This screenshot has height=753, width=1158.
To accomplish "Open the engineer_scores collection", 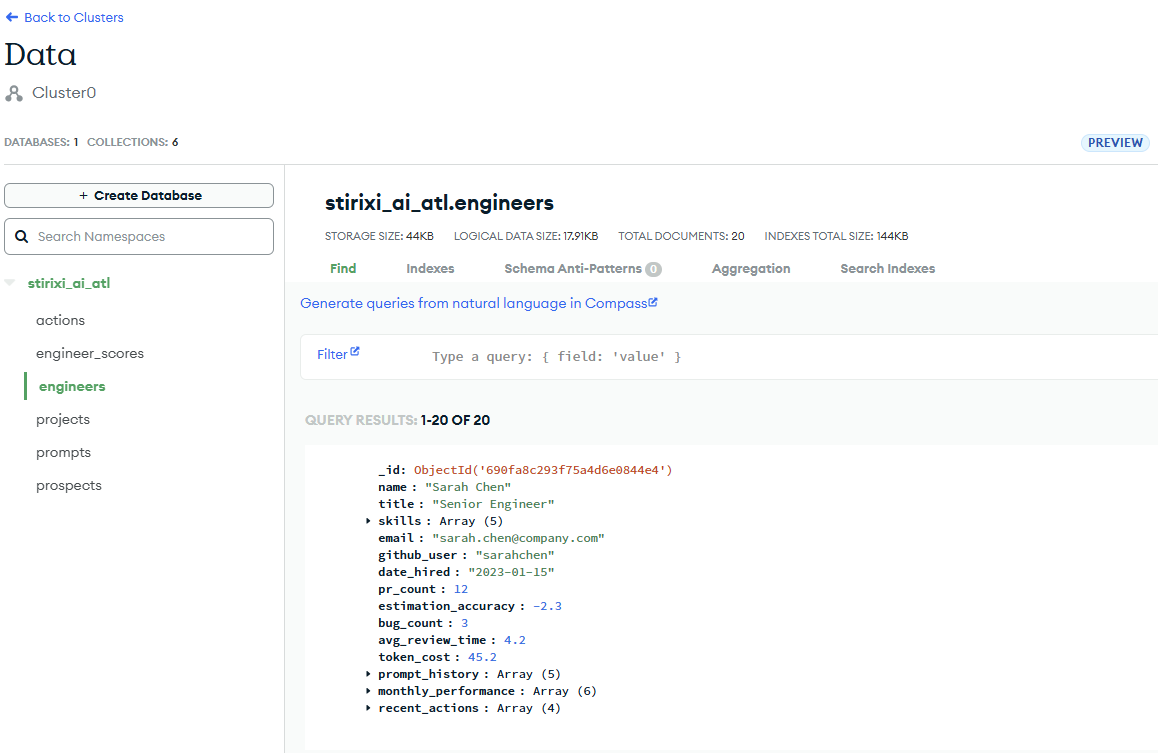I will (90, 354).
